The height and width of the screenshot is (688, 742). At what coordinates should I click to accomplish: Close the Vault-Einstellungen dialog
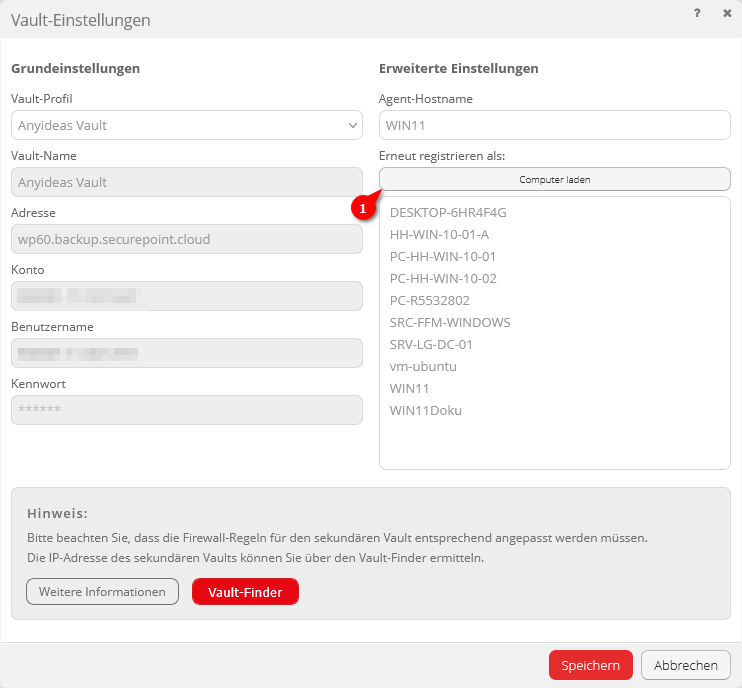click(x=727, y=13)
